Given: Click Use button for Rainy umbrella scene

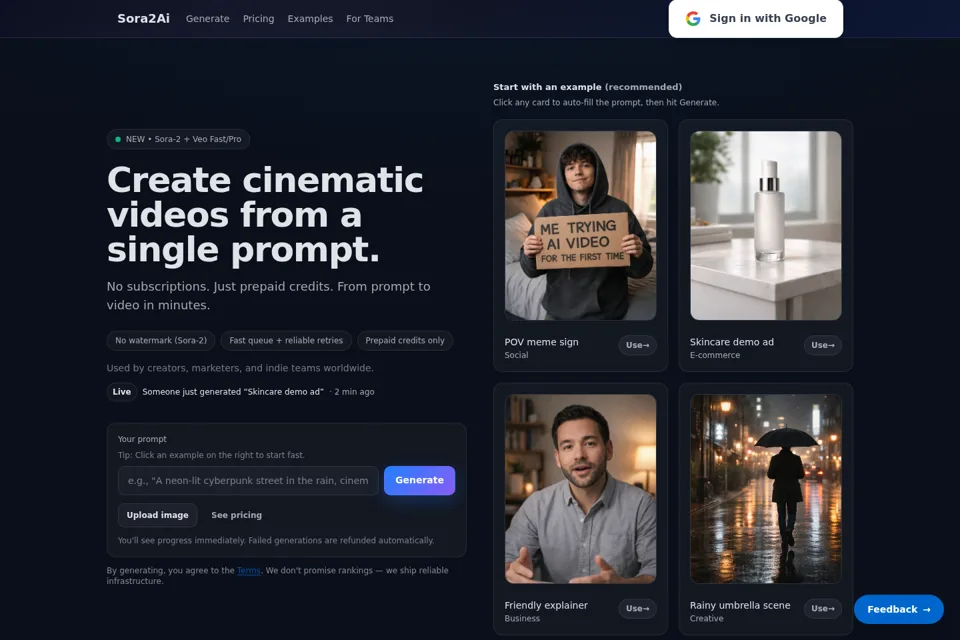Looking at the screenshot, I should pyautogui.click(x=823, y=609).
